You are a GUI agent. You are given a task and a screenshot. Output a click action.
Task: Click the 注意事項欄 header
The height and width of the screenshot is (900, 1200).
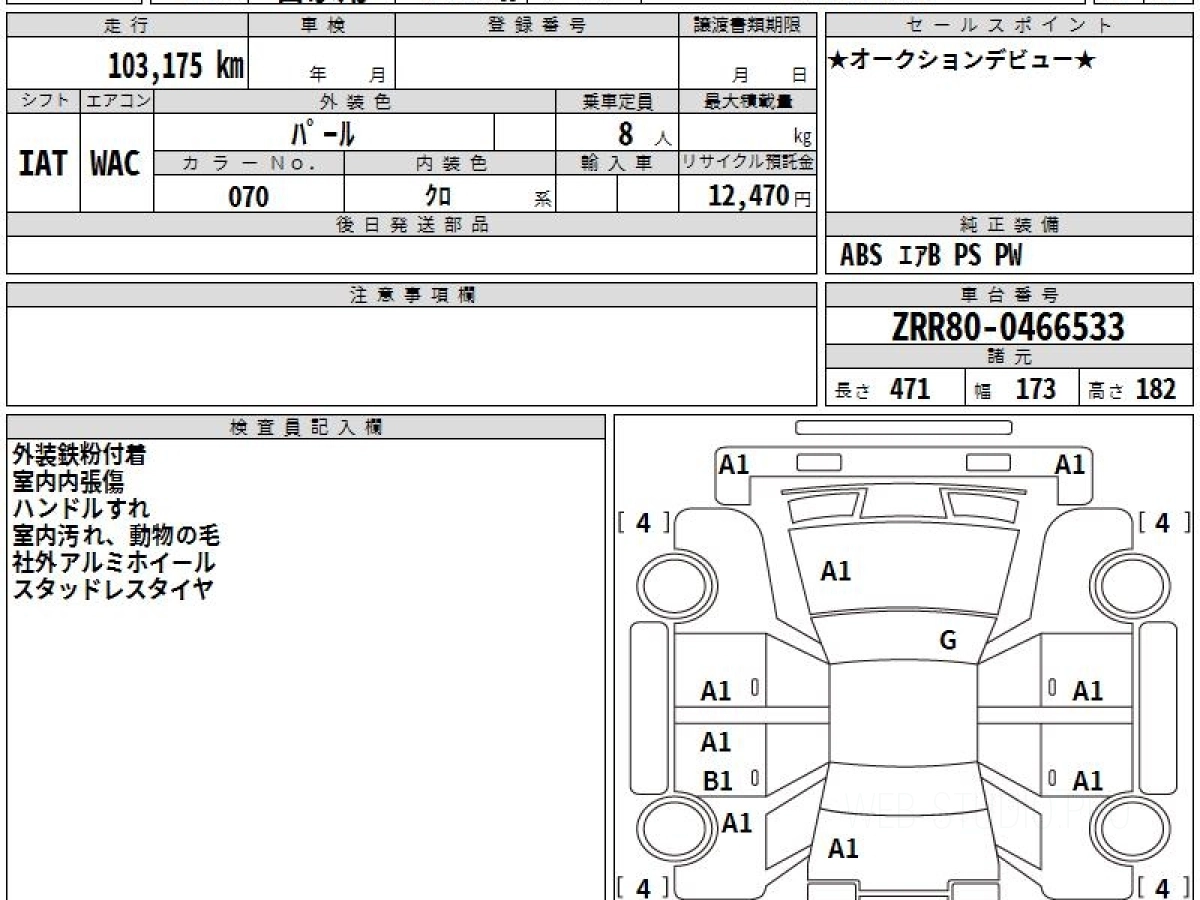click(412, 295)
